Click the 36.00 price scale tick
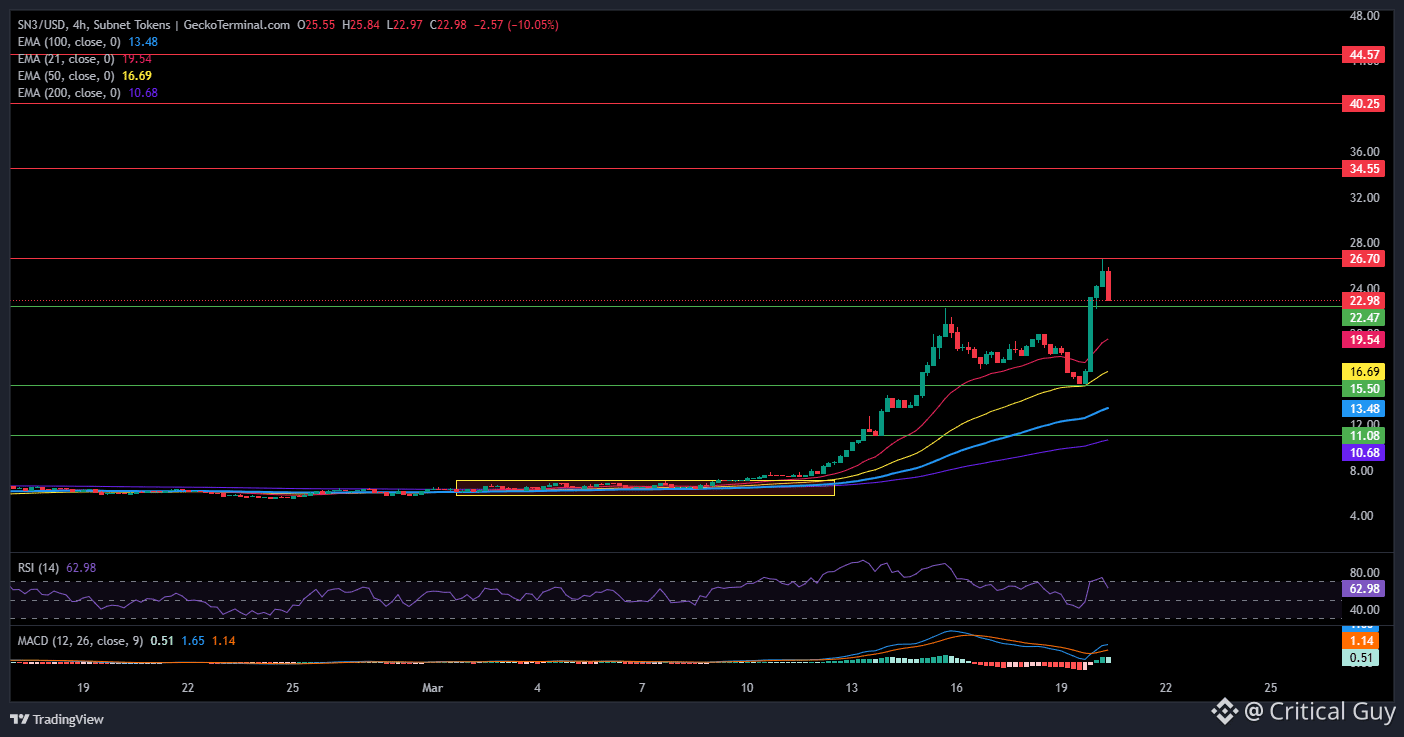The image size is (1404, 737). point(1365,152)
